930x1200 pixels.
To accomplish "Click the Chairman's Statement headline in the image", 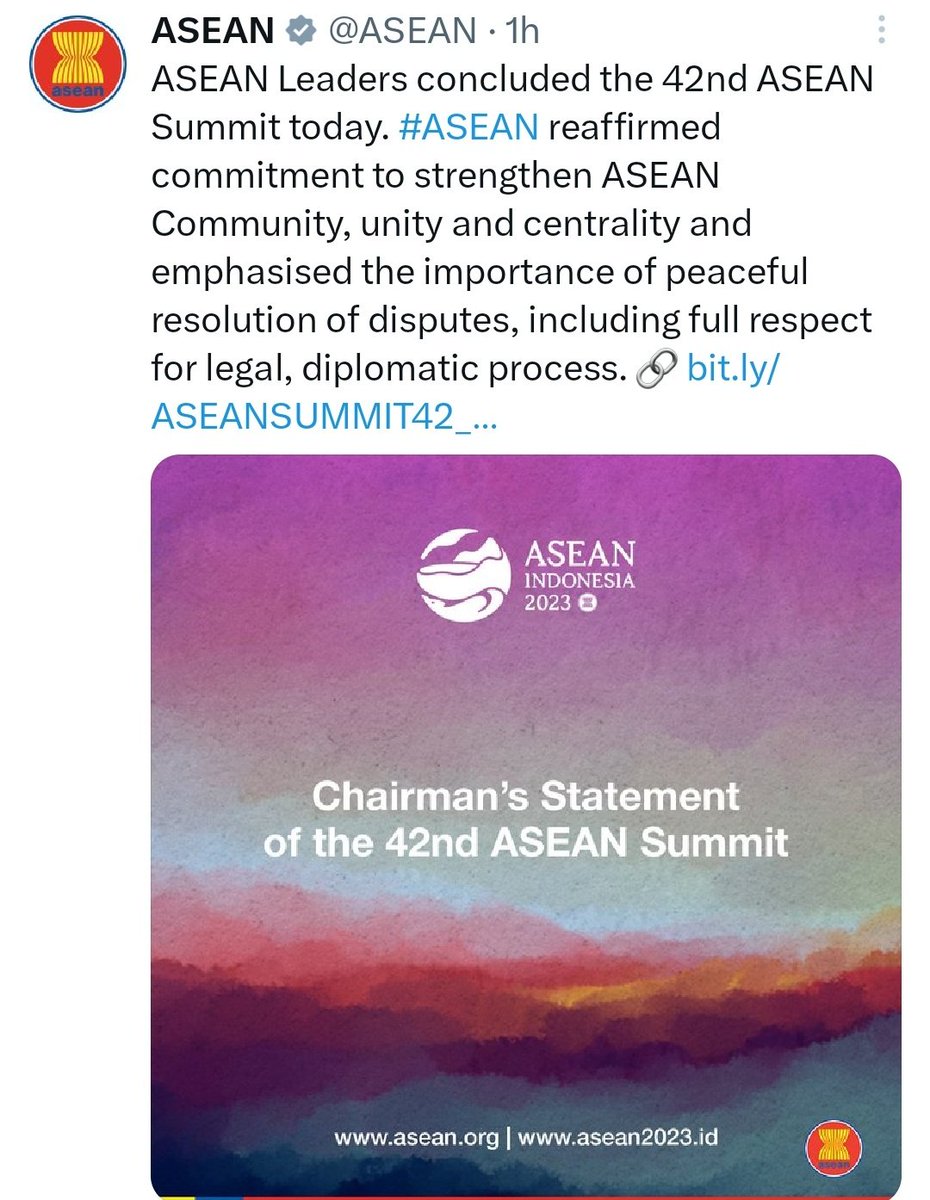I will click(526, 796).
